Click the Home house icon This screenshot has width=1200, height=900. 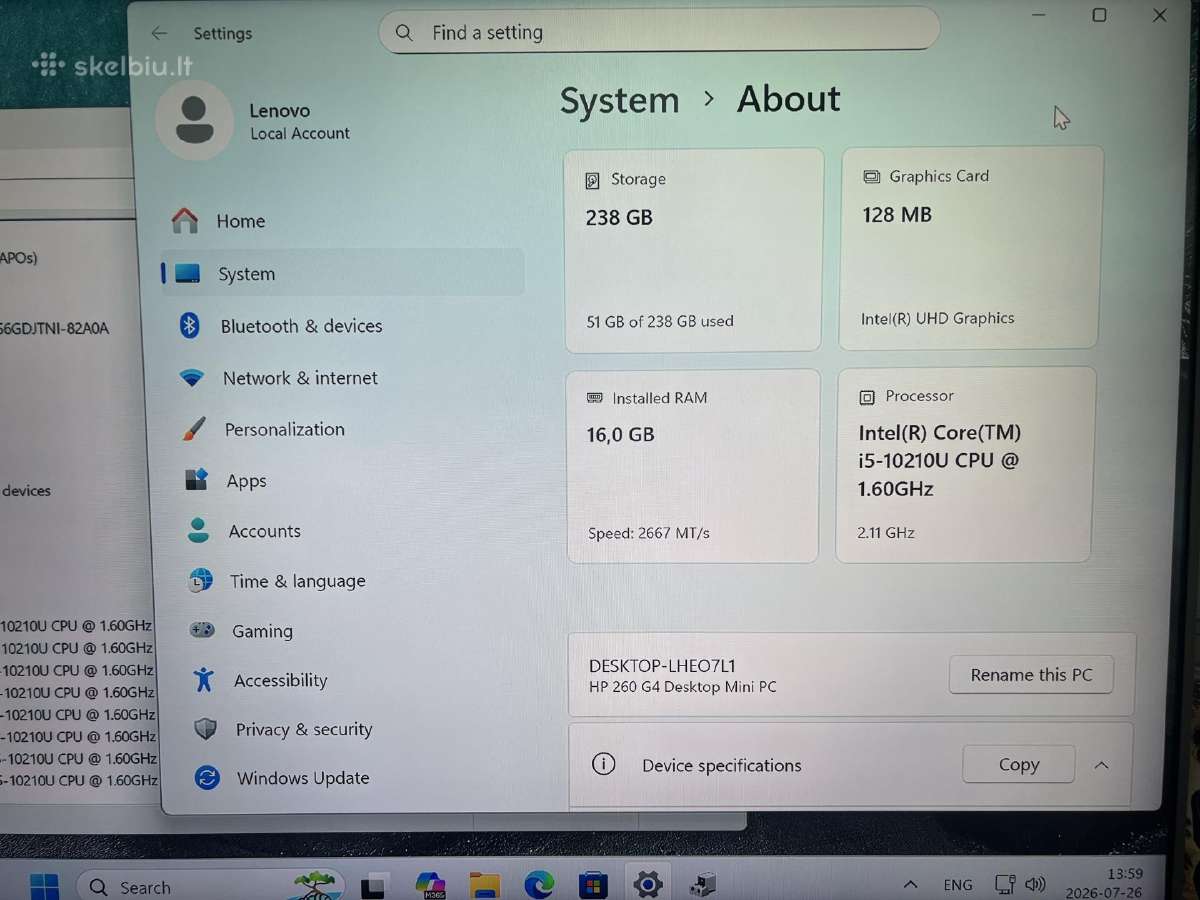tap(184, 221)
